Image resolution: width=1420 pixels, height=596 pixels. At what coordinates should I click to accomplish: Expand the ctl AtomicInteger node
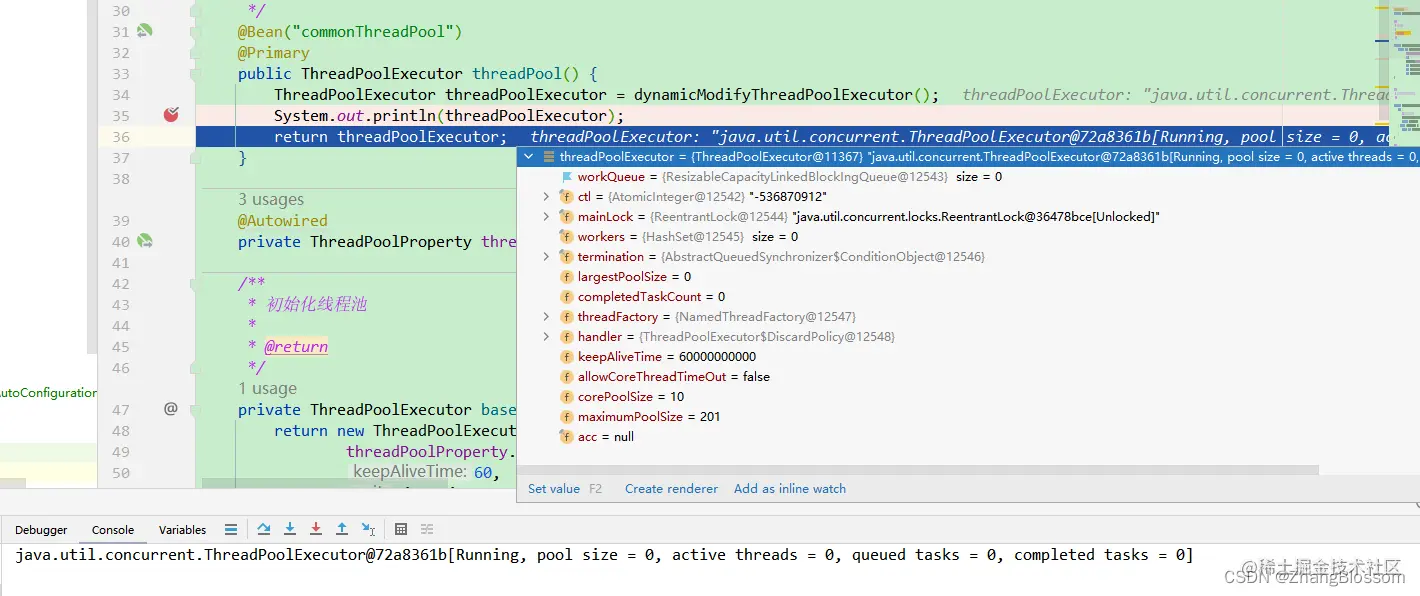(546, 197)
